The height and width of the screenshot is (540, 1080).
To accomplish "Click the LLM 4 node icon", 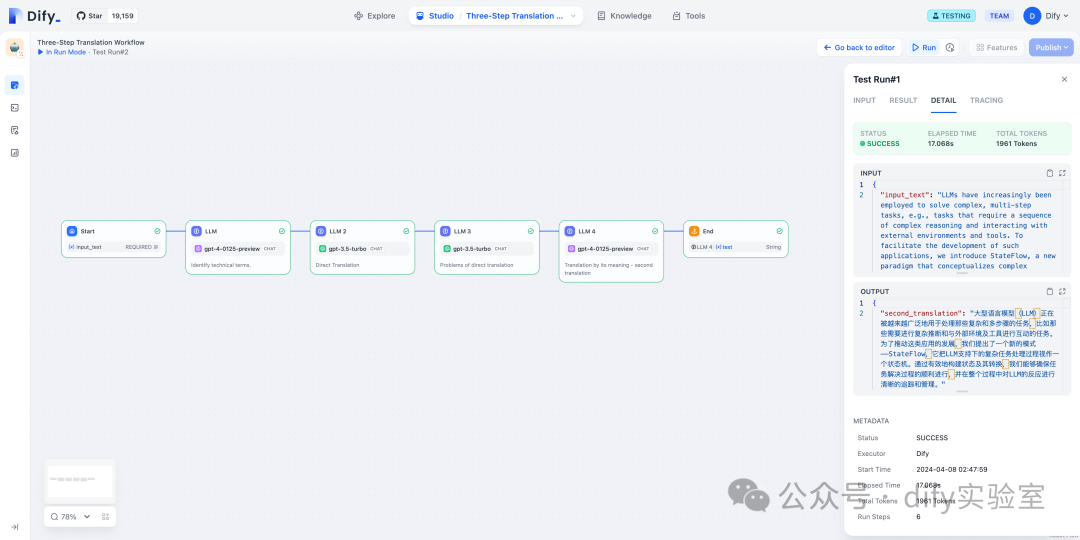I will pos(570,231).
